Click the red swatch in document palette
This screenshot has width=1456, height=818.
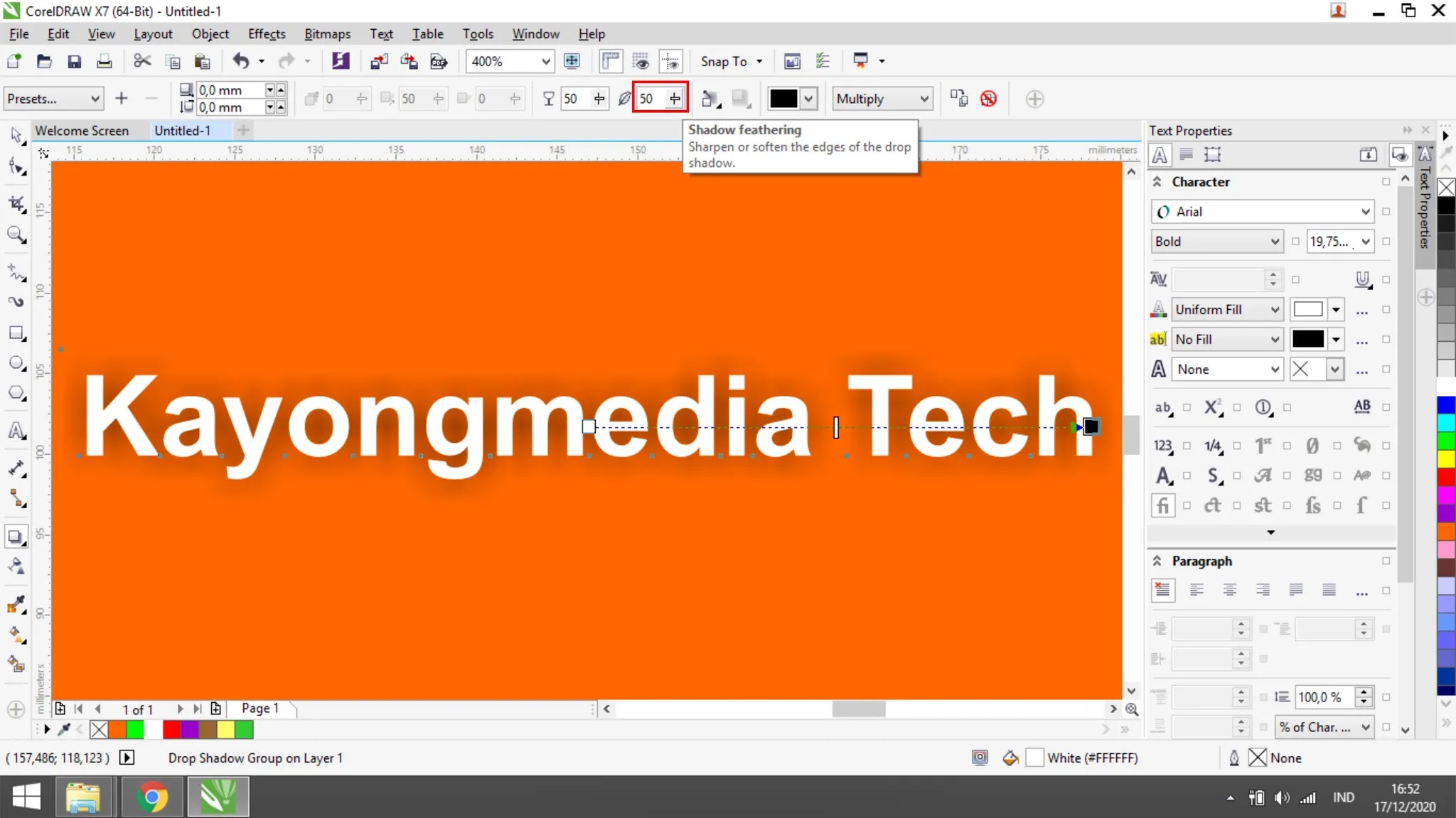click(171, 729)
